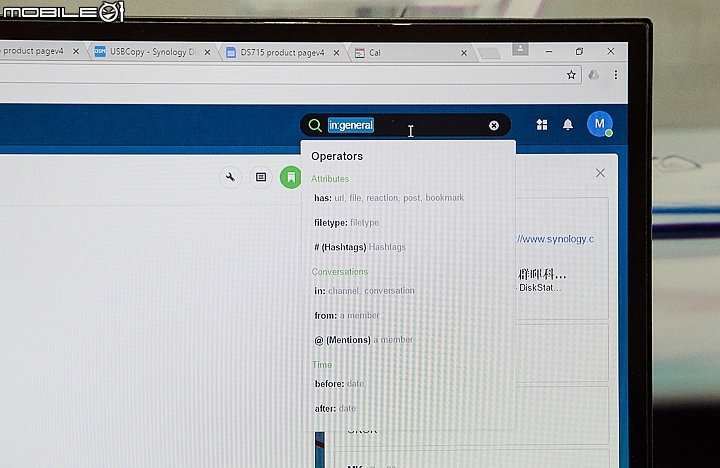Open a new browser tab
The height and width of the screenshot is (468, 720).
coord(489,53)
